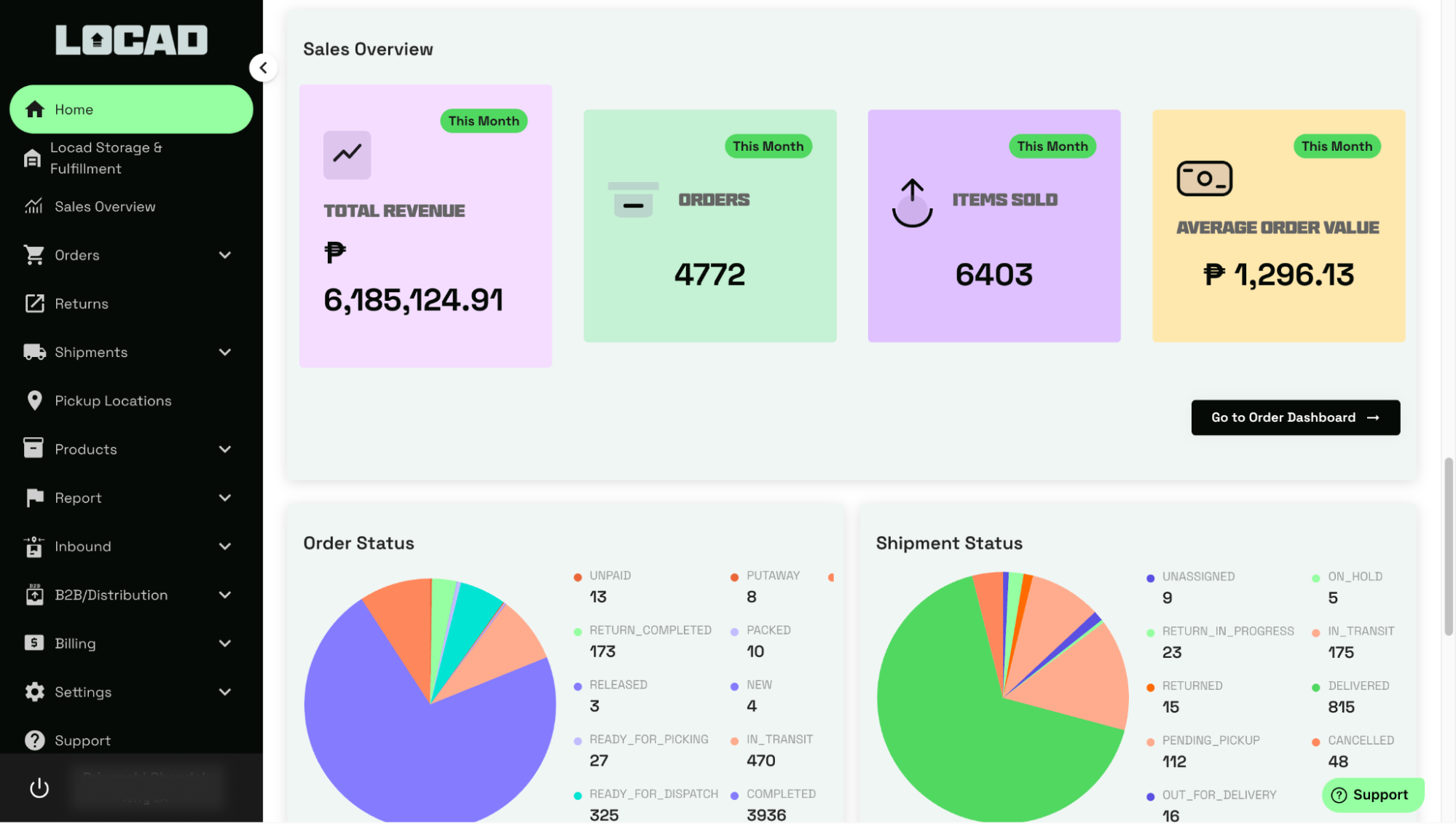Click the page vertical scrollbar
Screen dimensions: 1456x824
(1448, 546)
